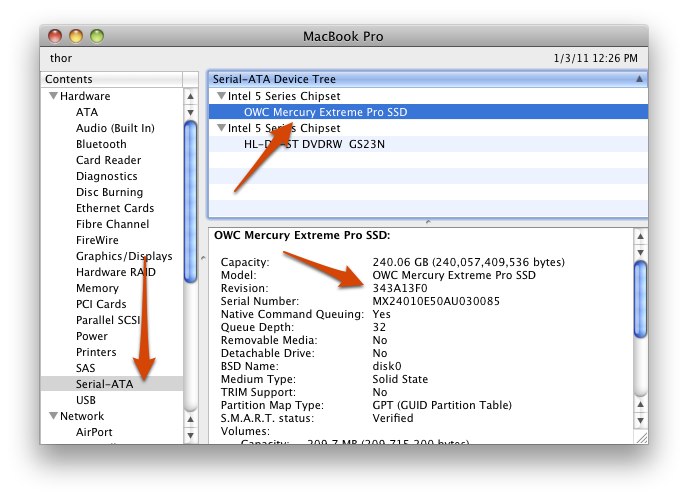
Task: Click the Native Command Queuing label
Action: pos(292,314)
